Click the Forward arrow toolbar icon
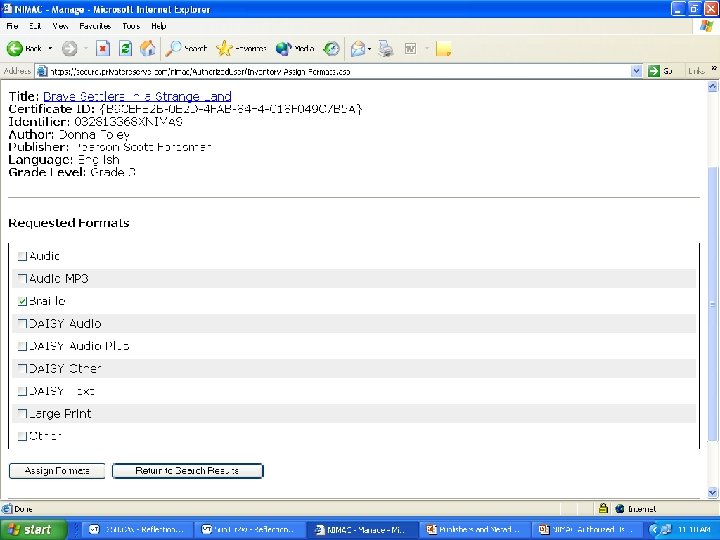 tap(70, 48)
